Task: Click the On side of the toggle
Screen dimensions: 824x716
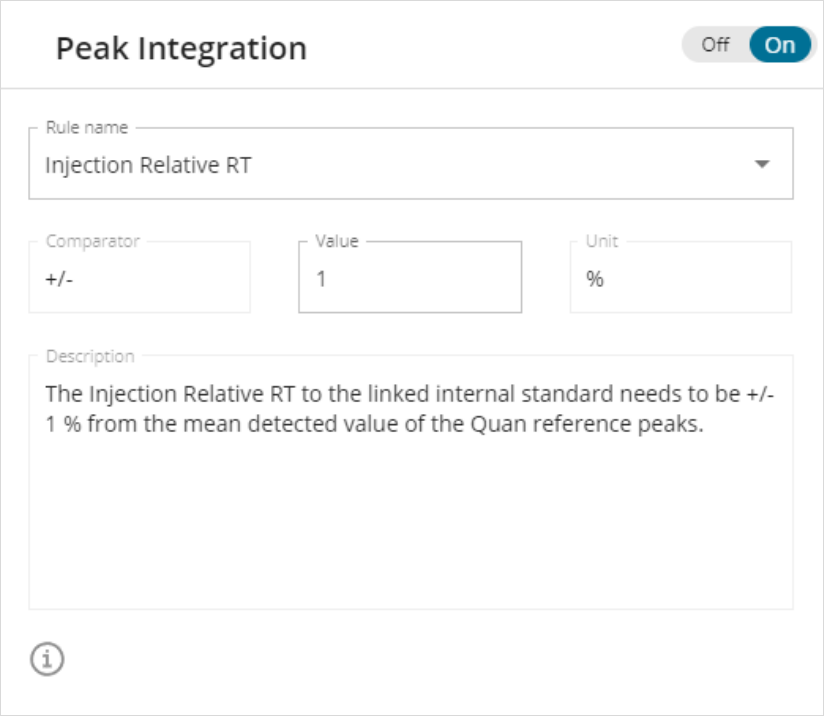Action: (780, 45)
